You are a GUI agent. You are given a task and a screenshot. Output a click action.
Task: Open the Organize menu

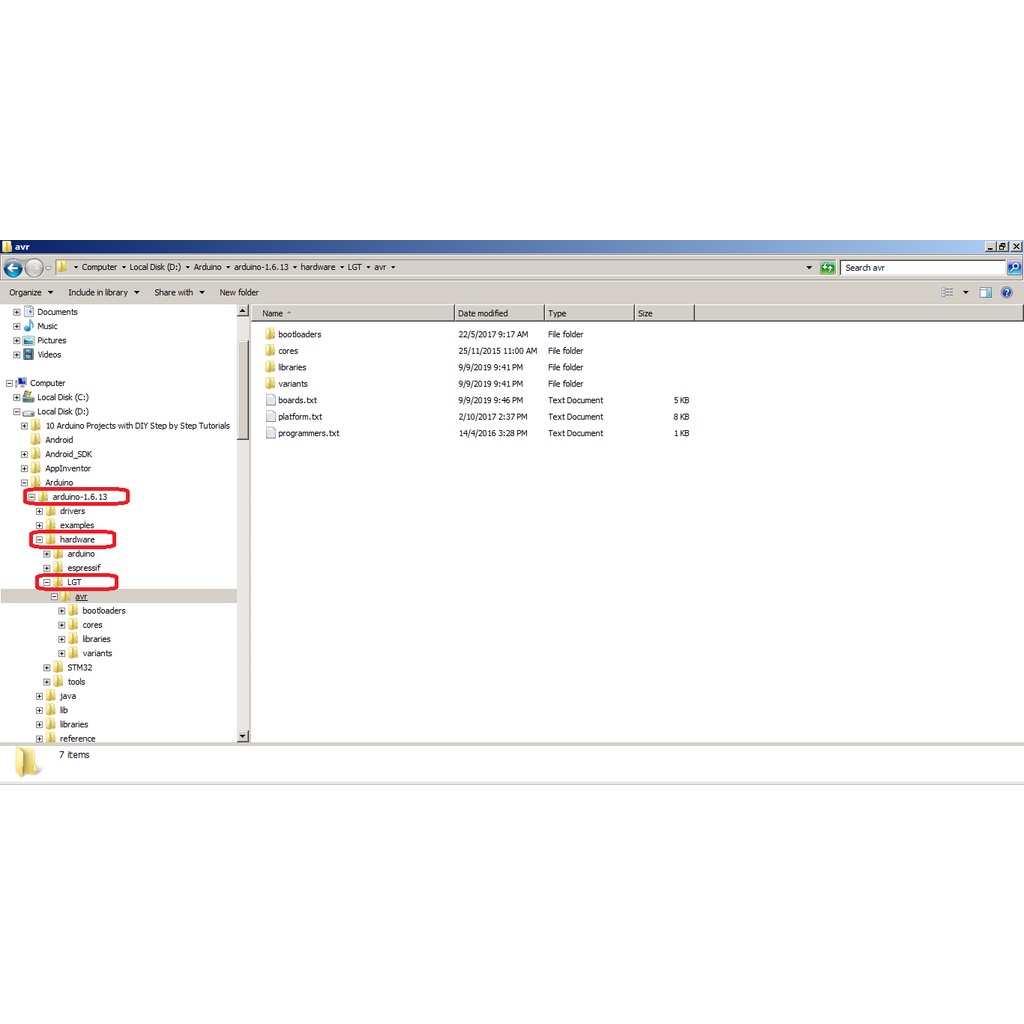click(30, 293)
